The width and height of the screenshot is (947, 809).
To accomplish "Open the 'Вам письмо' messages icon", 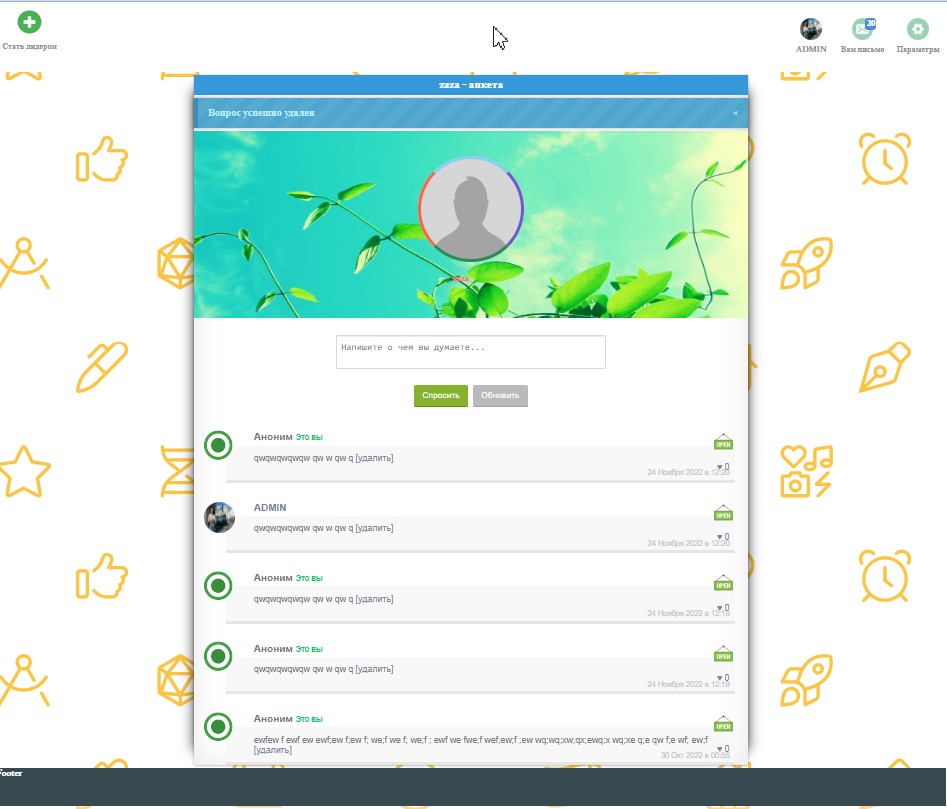I will (x=862, y=29).
